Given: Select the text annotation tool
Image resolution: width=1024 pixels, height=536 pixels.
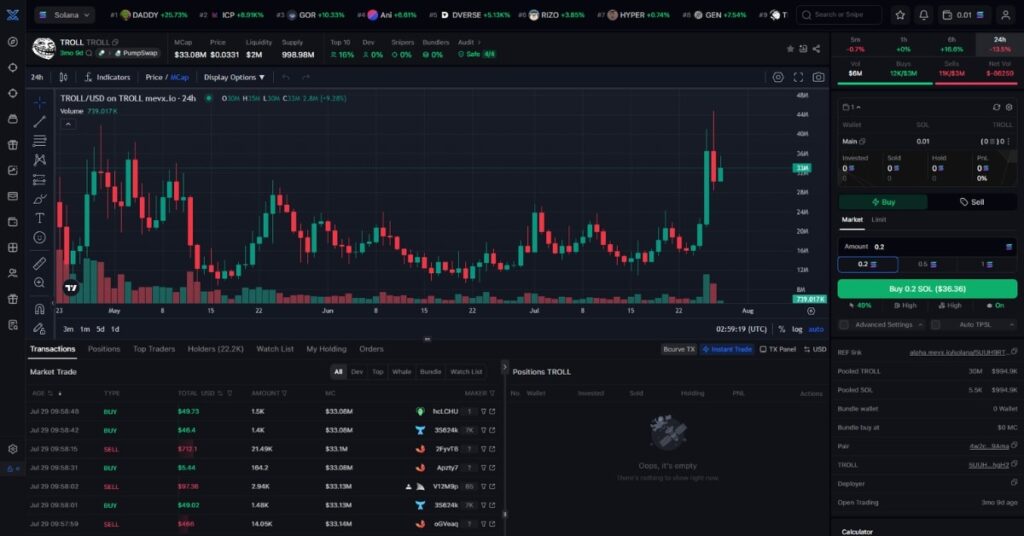Looking at the screenshot, I should (x=39, y=218).
